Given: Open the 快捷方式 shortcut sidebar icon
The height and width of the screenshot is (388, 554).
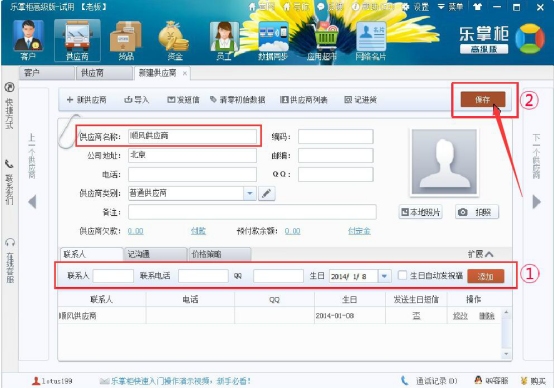Looking at the screenshot, I should pos(10,87).
